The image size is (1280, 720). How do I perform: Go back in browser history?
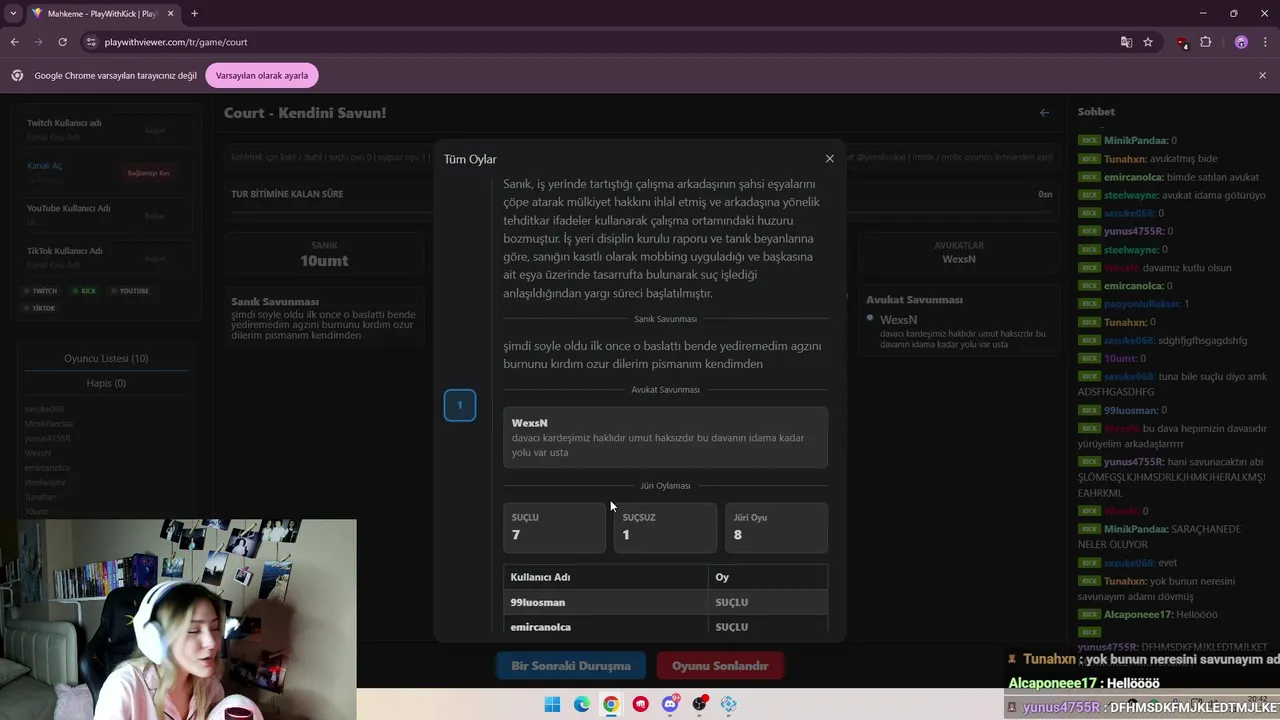pos(14,42)
